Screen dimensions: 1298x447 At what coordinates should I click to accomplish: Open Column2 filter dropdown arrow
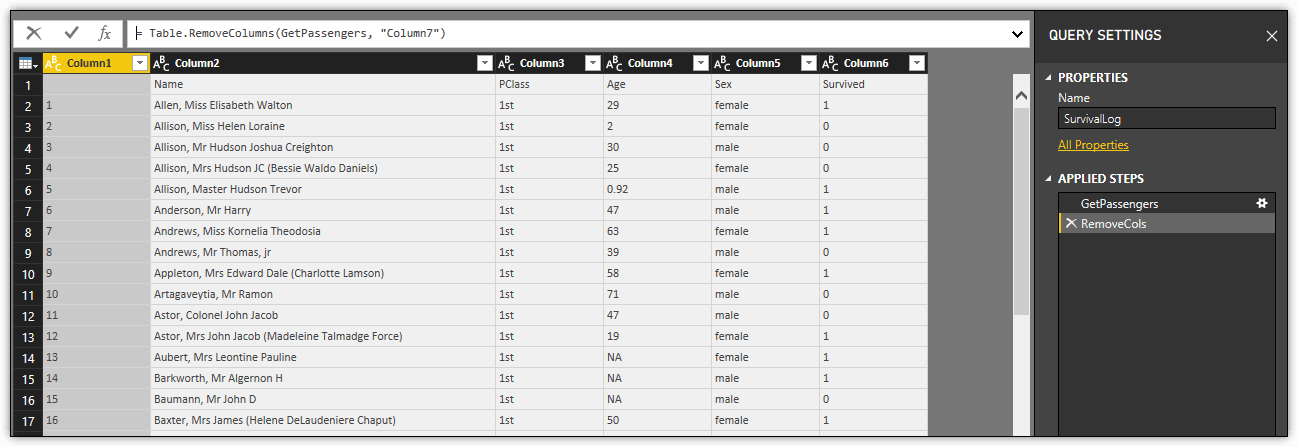484,63
